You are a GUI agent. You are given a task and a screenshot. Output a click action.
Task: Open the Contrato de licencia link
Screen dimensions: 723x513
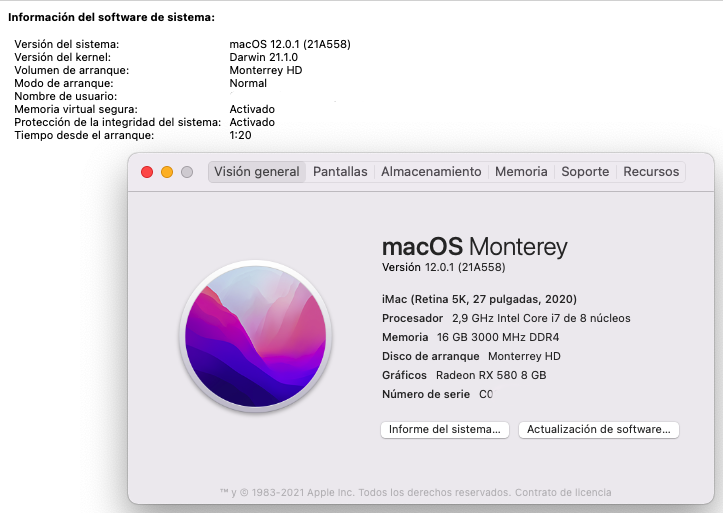point(563,492)
